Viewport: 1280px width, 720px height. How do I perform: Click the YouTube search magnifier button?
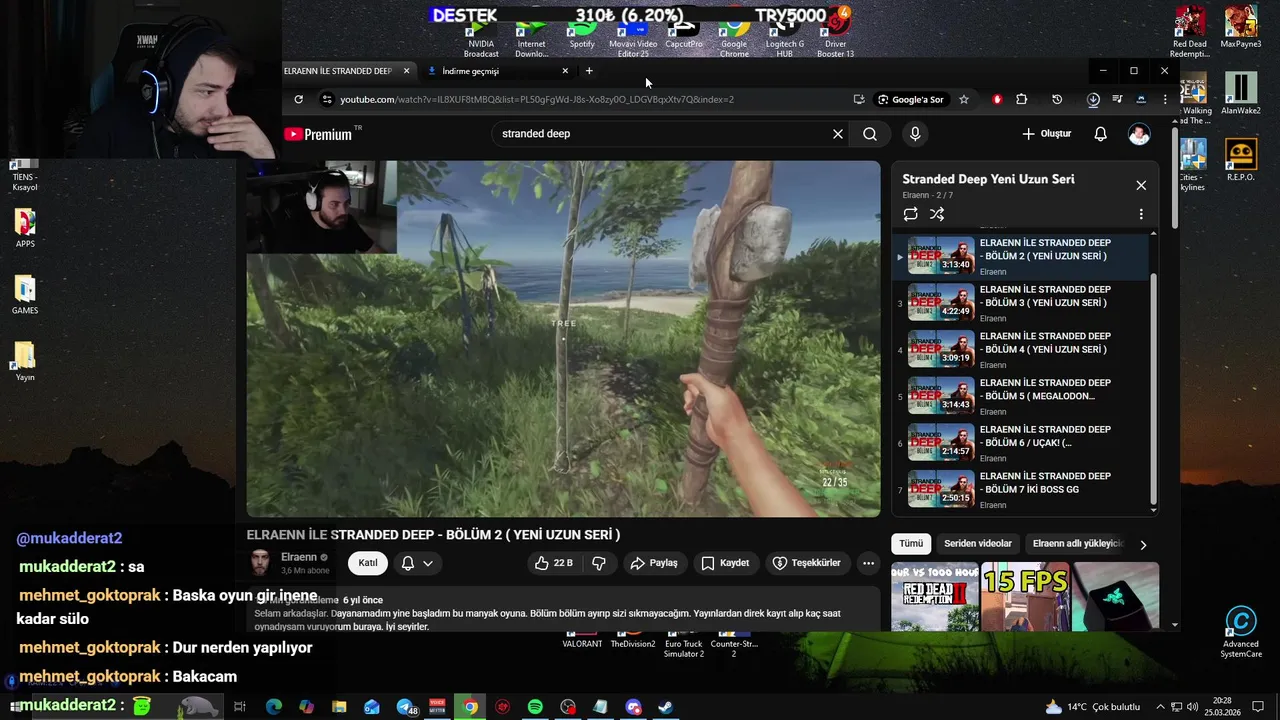(x=870, y=134)
